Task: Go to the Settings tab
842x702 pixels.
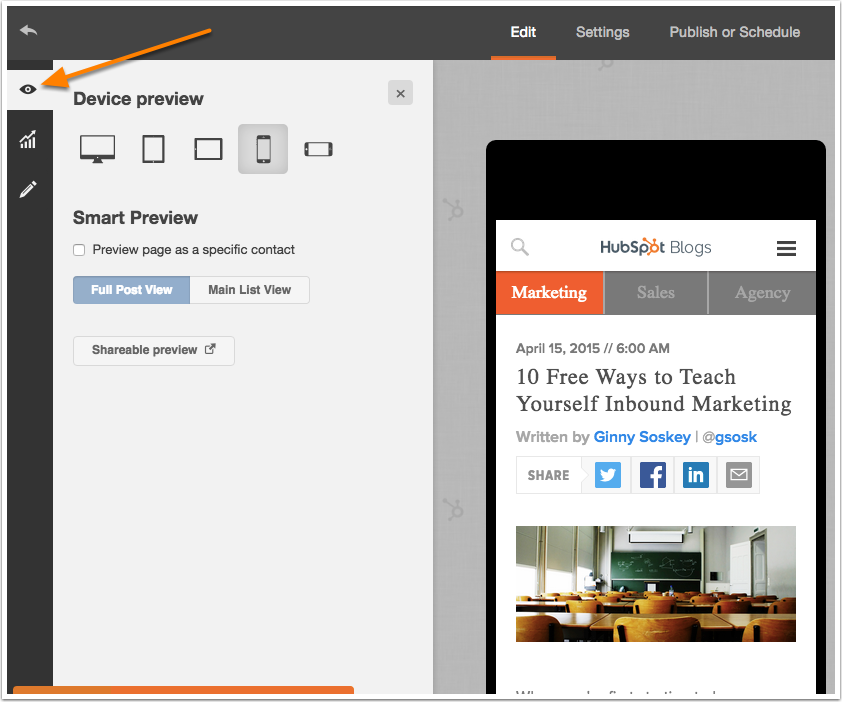Action: coord(603,32)
